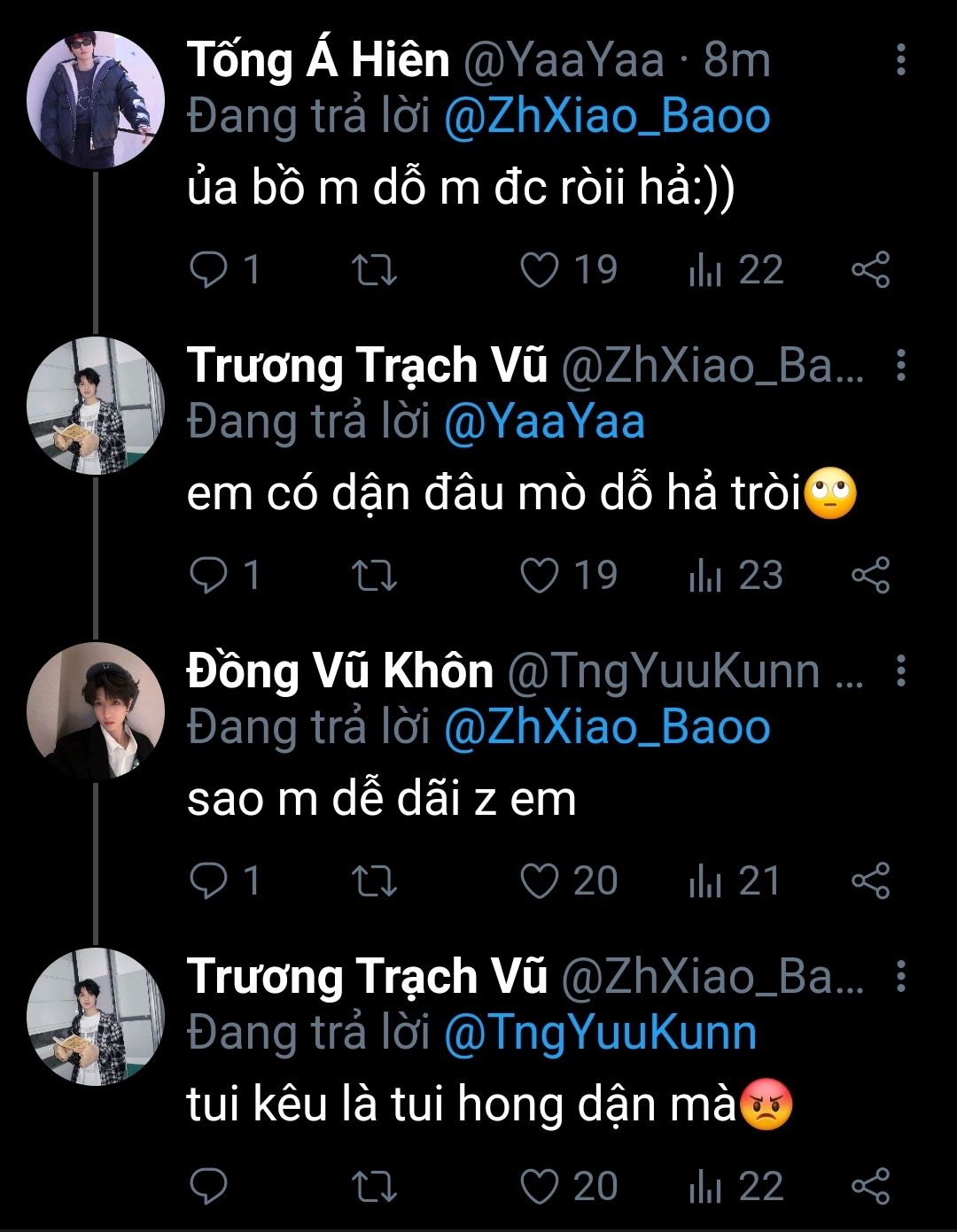
Task: Share Đồng Vũ Khôn's tweet
Action: 870,881
